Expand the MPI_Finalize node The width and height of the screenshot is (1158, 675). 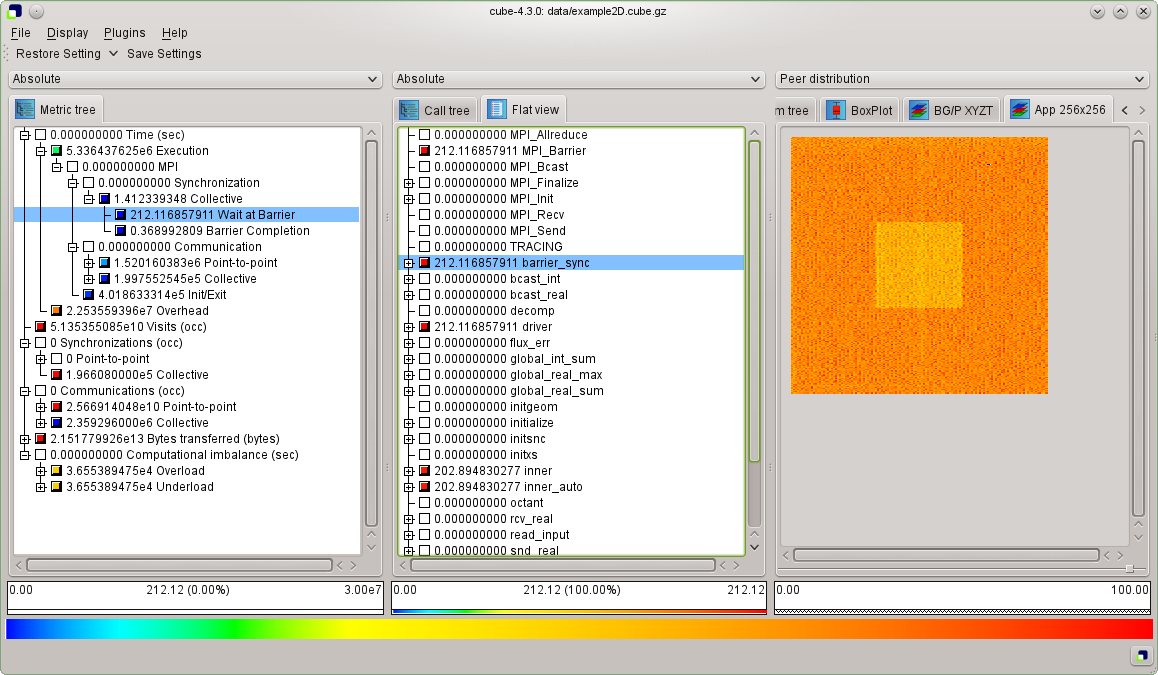(408, 183)
